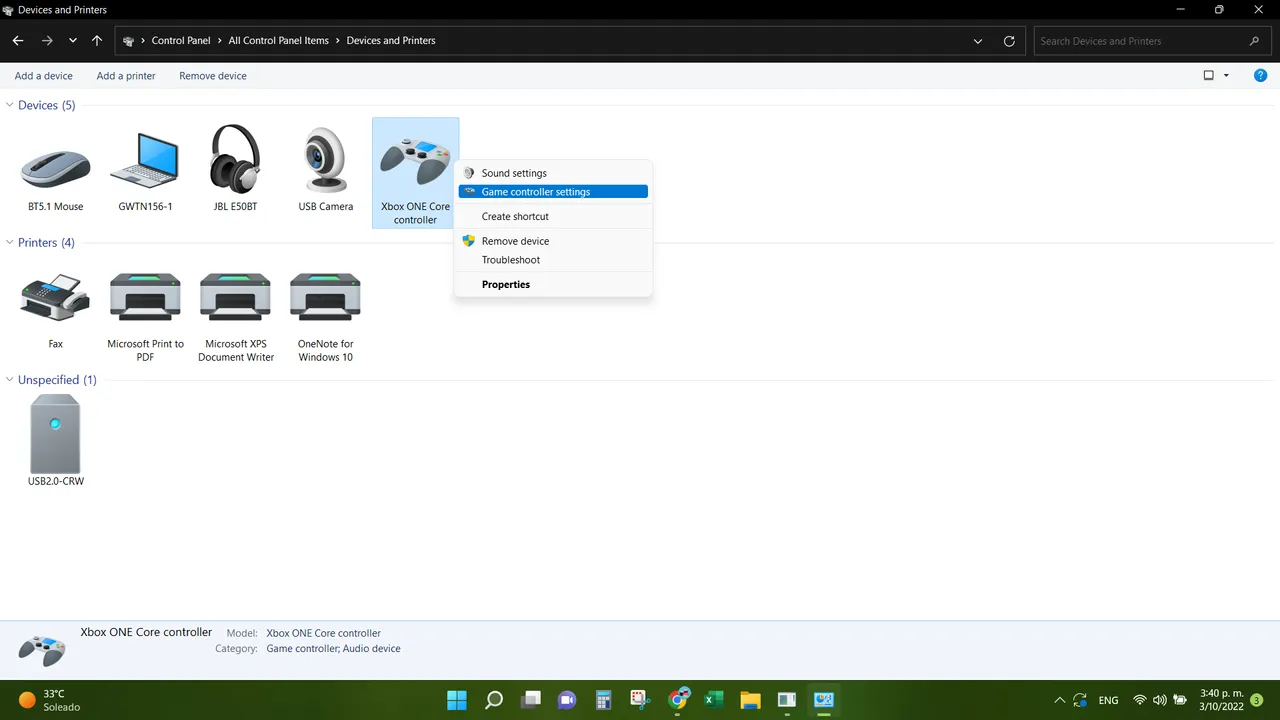Select the Xbox ONE Core controller icon
This screenshot has width=1280, height=720.
pyautogui.click(x=415, y=173)
